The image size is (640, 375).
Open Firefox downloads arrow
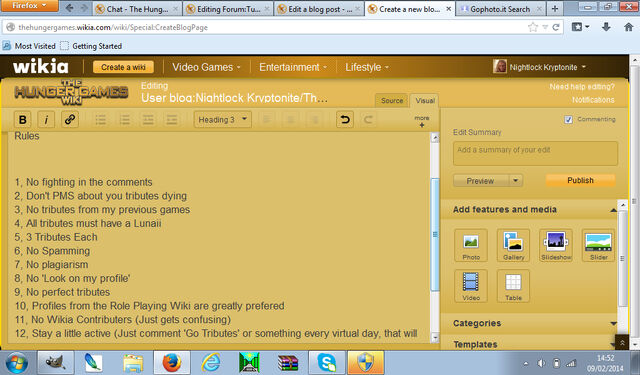pos(606,27)
